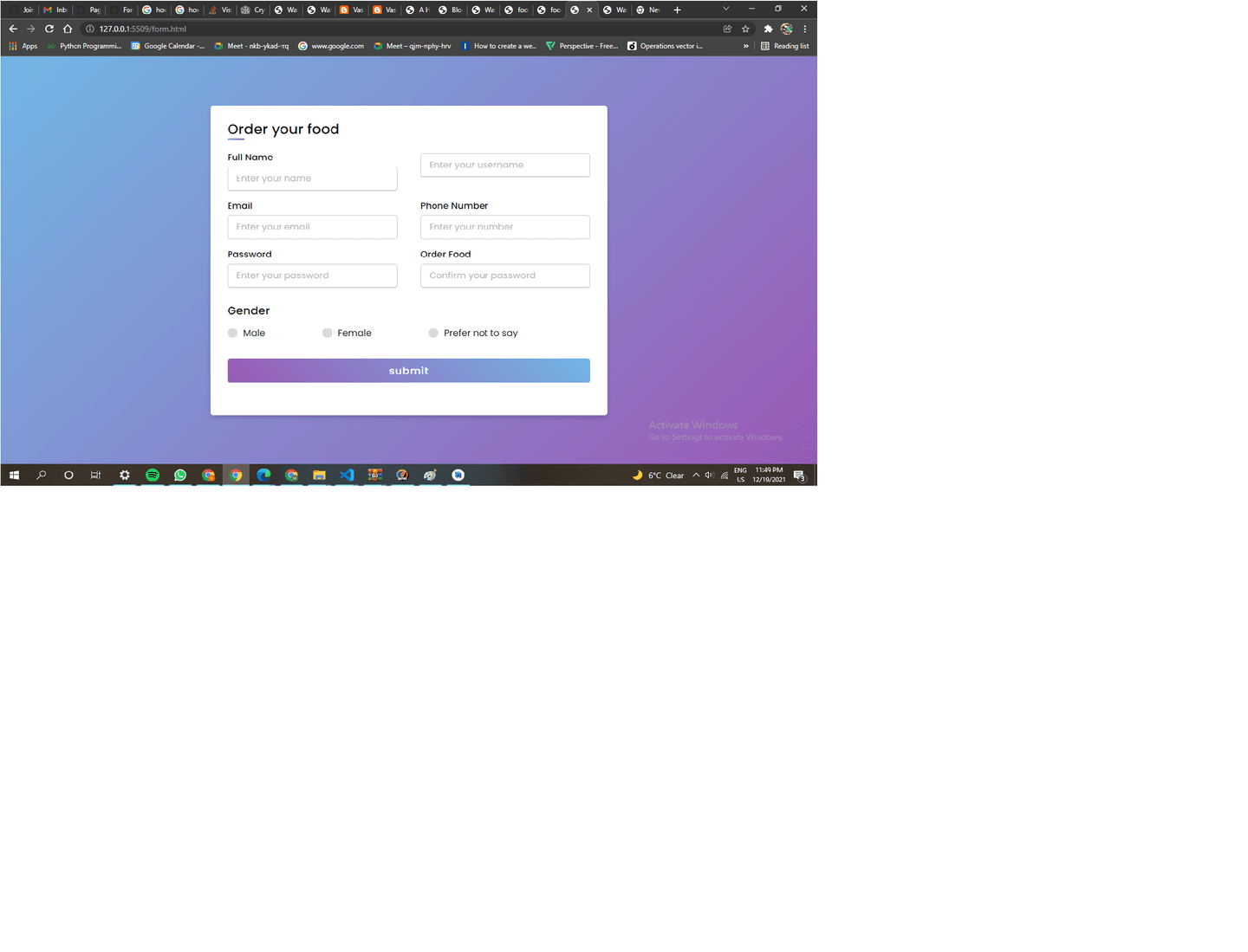Open Visual Studio Code from the taskbar
Viewport: 1248px width, 952px height.
tap(347, 475)
